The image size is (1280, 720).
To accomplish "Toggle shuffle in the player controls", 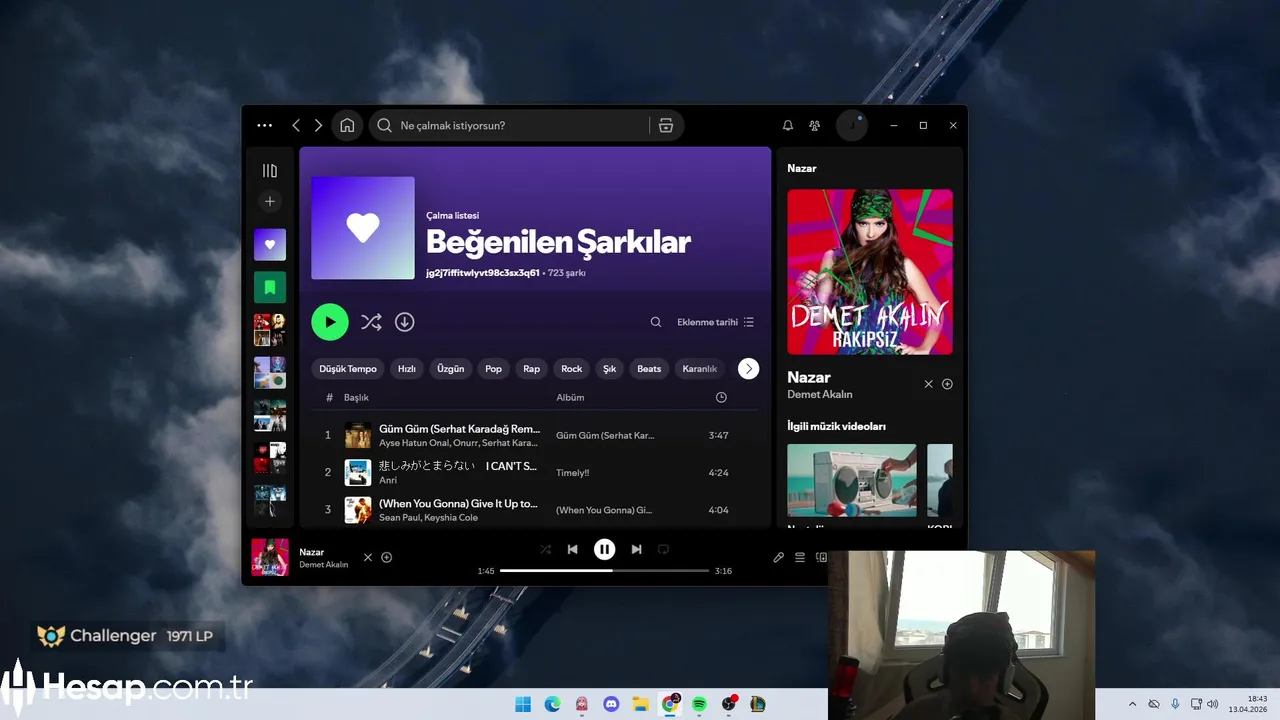I will click(545, 549).
